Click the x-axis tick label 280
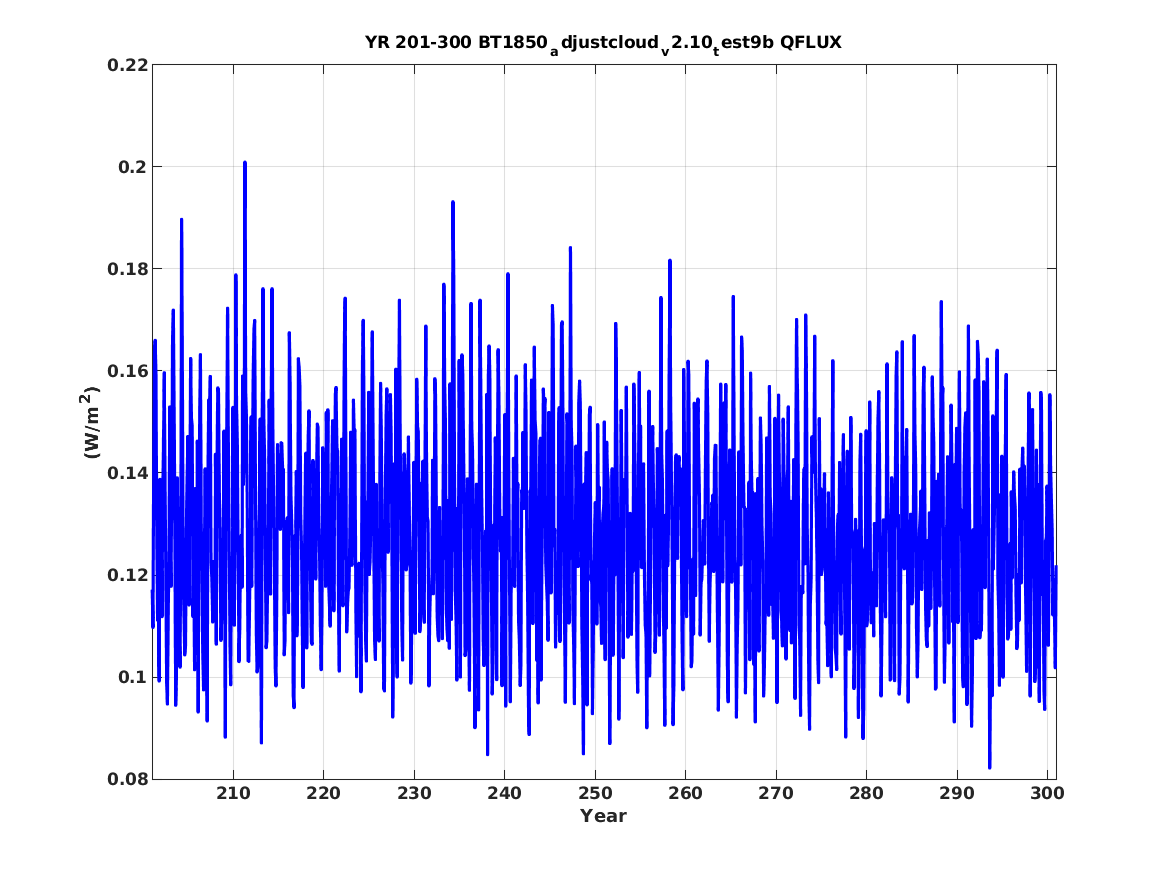This screenshot has width=1167, height=875. tap(866, 794)
